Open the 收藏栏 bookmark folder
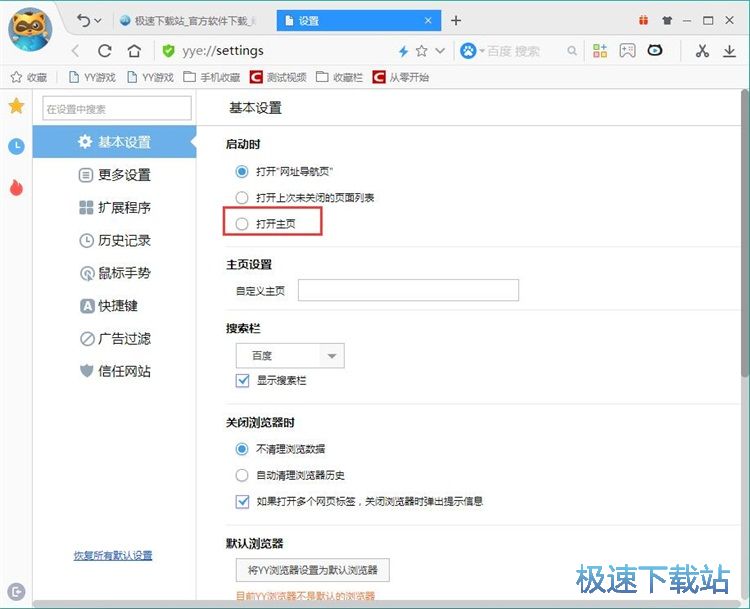The height and width of the screenshot is (609, 750). pos(340,77)
